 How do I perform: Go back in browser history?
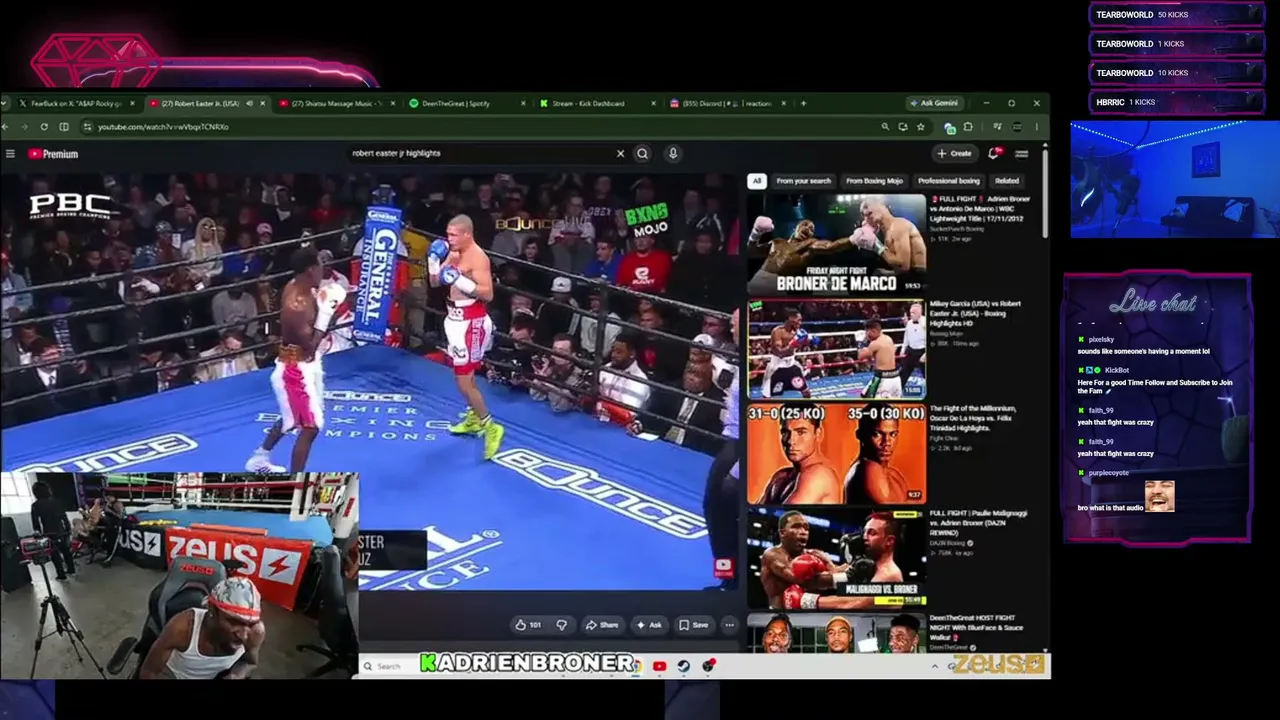(7, 127)
